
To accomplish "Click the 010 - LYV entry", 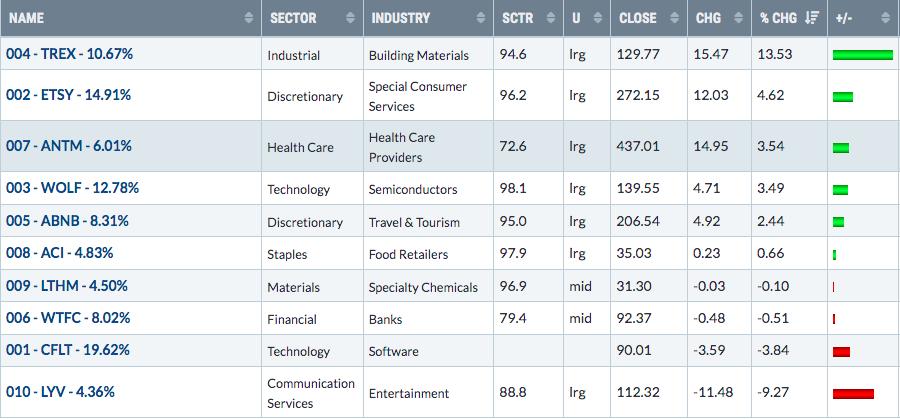I will click(x=60, y=392).
